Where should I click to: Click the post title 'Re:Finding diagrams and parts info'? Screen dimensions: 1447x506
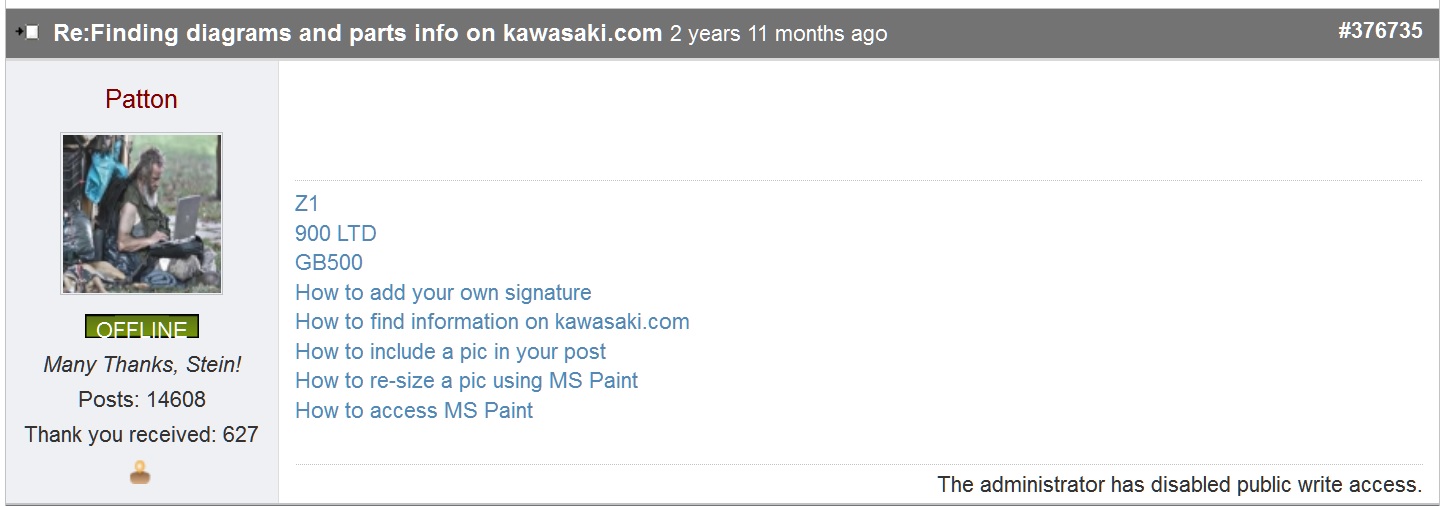pos(357,33)
